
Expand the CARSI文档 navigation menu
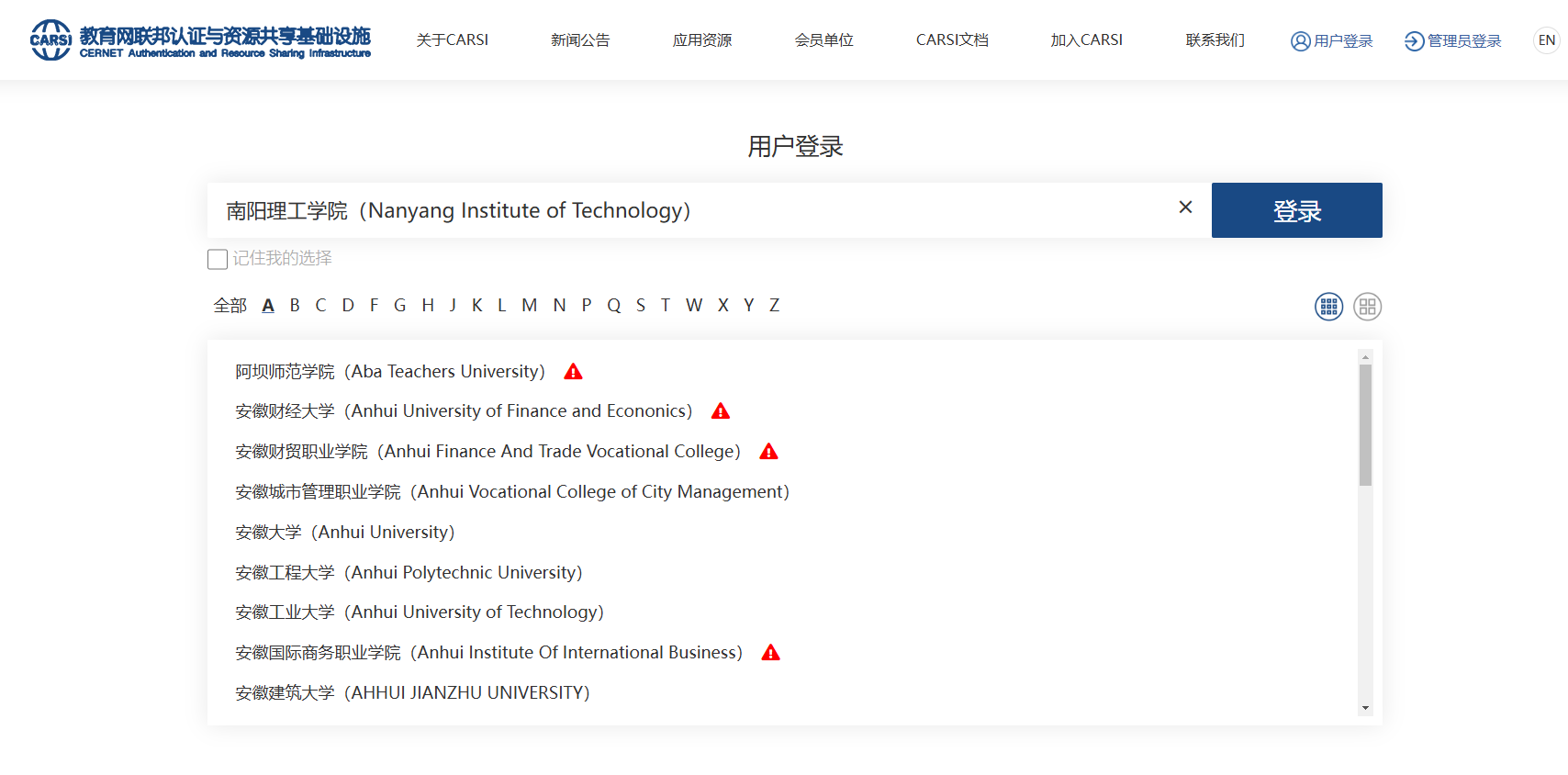pyautogui.click(x=952, y=40)
